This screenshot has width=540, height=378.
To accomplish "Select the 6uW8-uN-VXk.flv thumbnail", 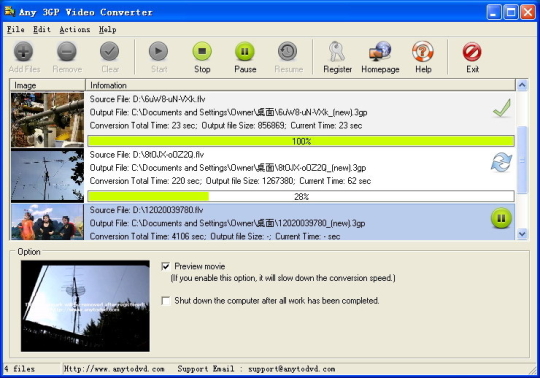I will [x=47, y=119].
